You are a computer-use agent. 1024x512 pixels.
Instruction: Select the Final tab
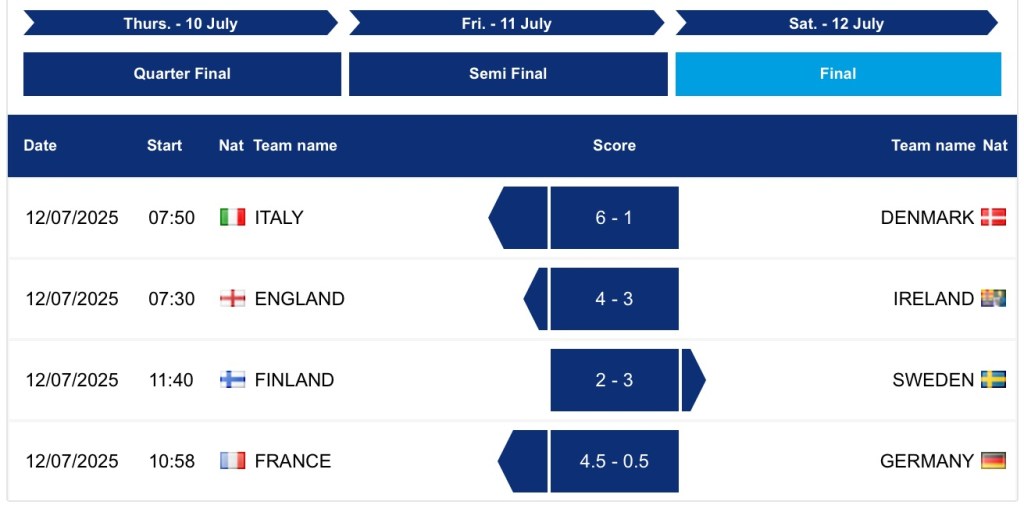(x=838, y=74)
